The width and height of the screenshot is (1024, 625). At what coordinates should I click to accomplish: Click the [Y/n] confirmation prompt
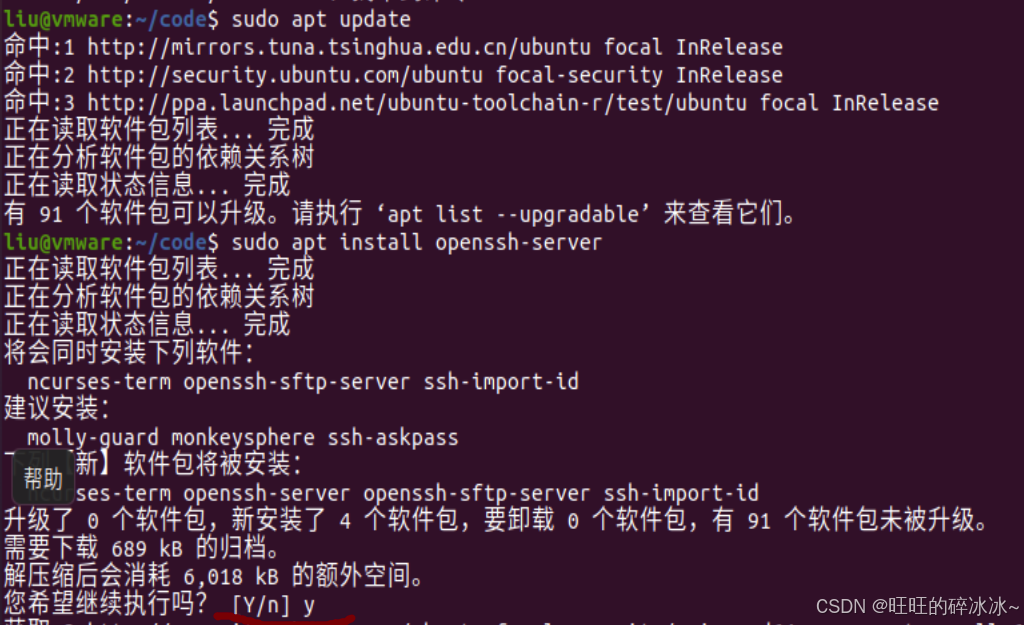point(261,605)
